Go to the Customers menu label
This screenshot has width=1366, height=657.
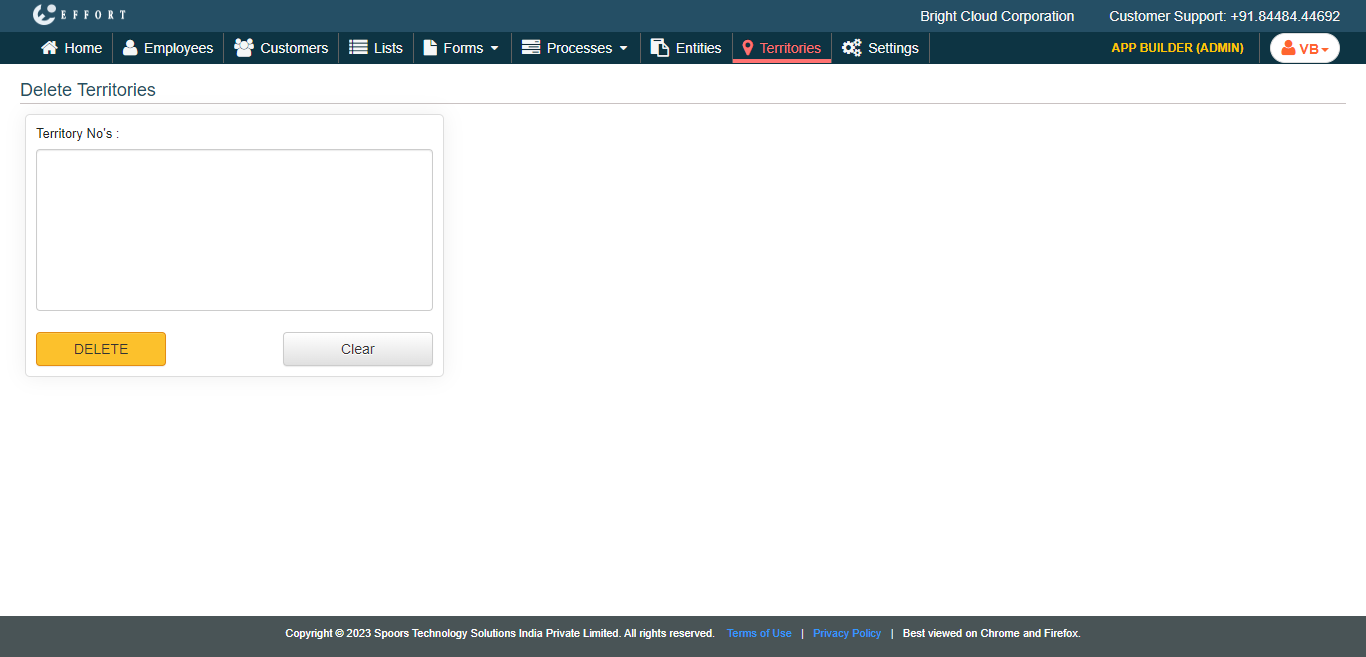click(x=294, y=48)
